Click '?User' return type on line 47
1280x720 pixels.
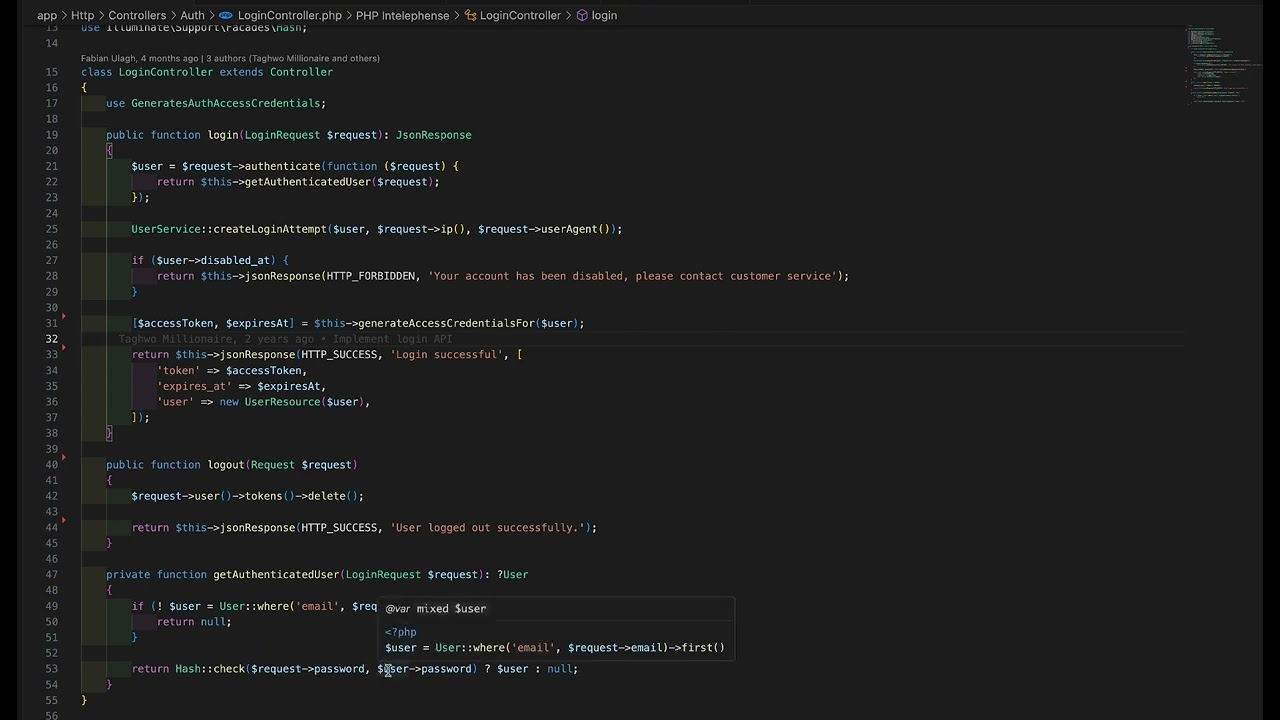click(512, 575)
